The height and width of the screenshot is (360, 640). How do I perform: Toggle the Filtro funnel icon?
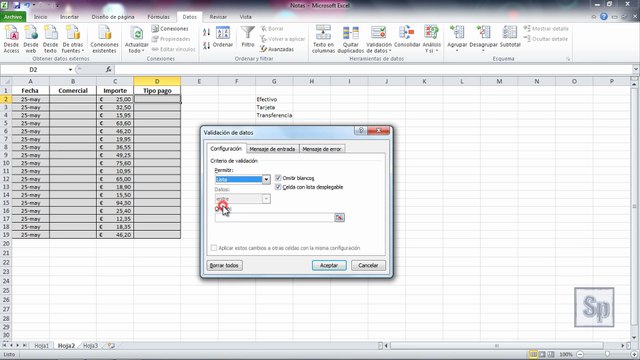tap(248, 37)
